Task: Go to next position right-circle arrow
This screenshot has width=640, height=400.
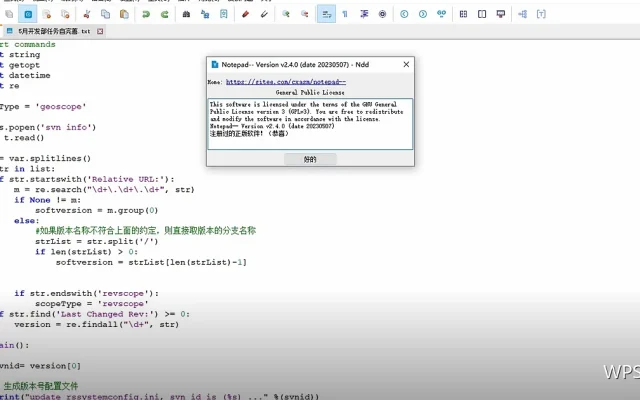Action: [x=423, y=14]
